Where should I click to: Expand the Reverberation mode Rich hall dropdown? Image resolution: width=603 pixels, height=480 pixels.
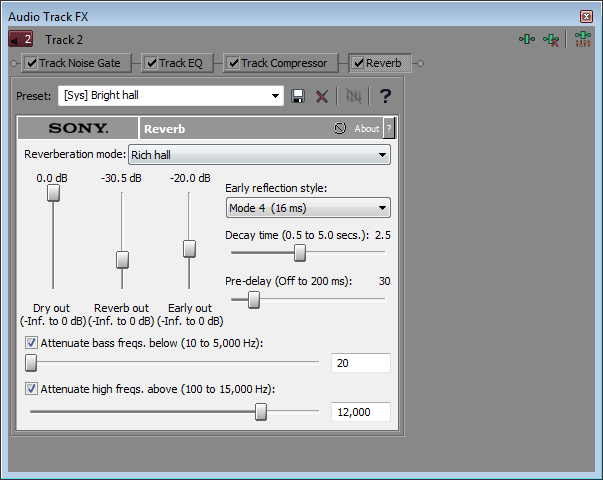[259, 155]
